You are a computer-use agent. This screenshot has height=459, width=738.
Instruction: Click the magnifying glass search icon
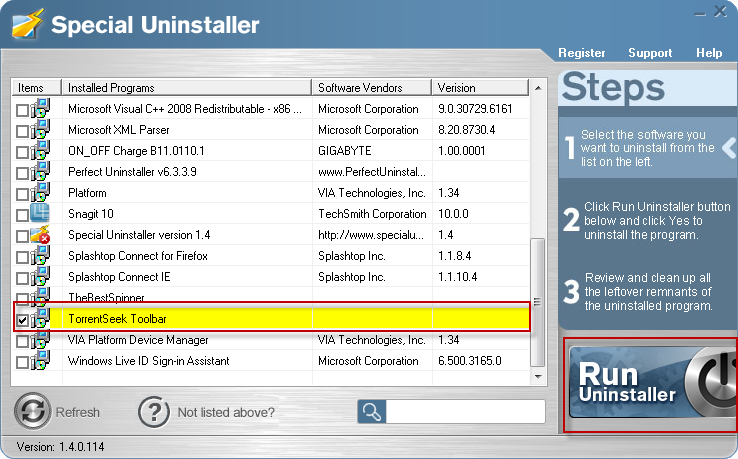(371, 412)
